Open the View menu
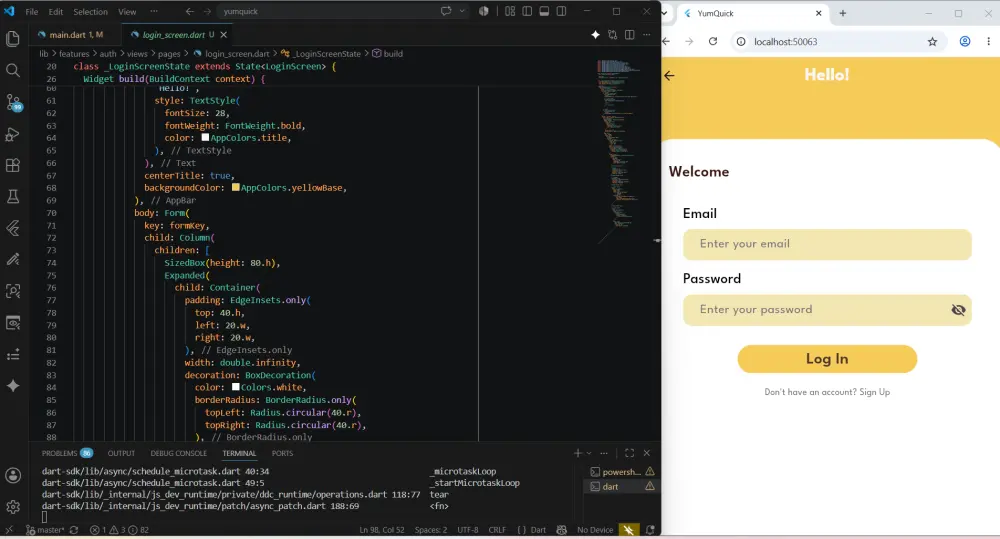 click(127, 11)
